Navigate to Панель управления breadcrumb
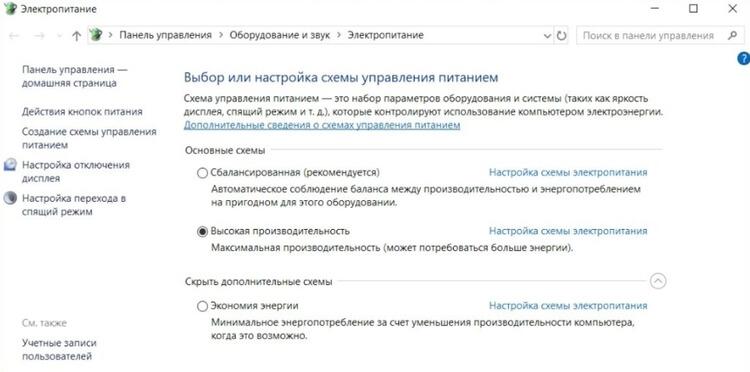Viewport: 750px width, 372px height. [165, 35]
